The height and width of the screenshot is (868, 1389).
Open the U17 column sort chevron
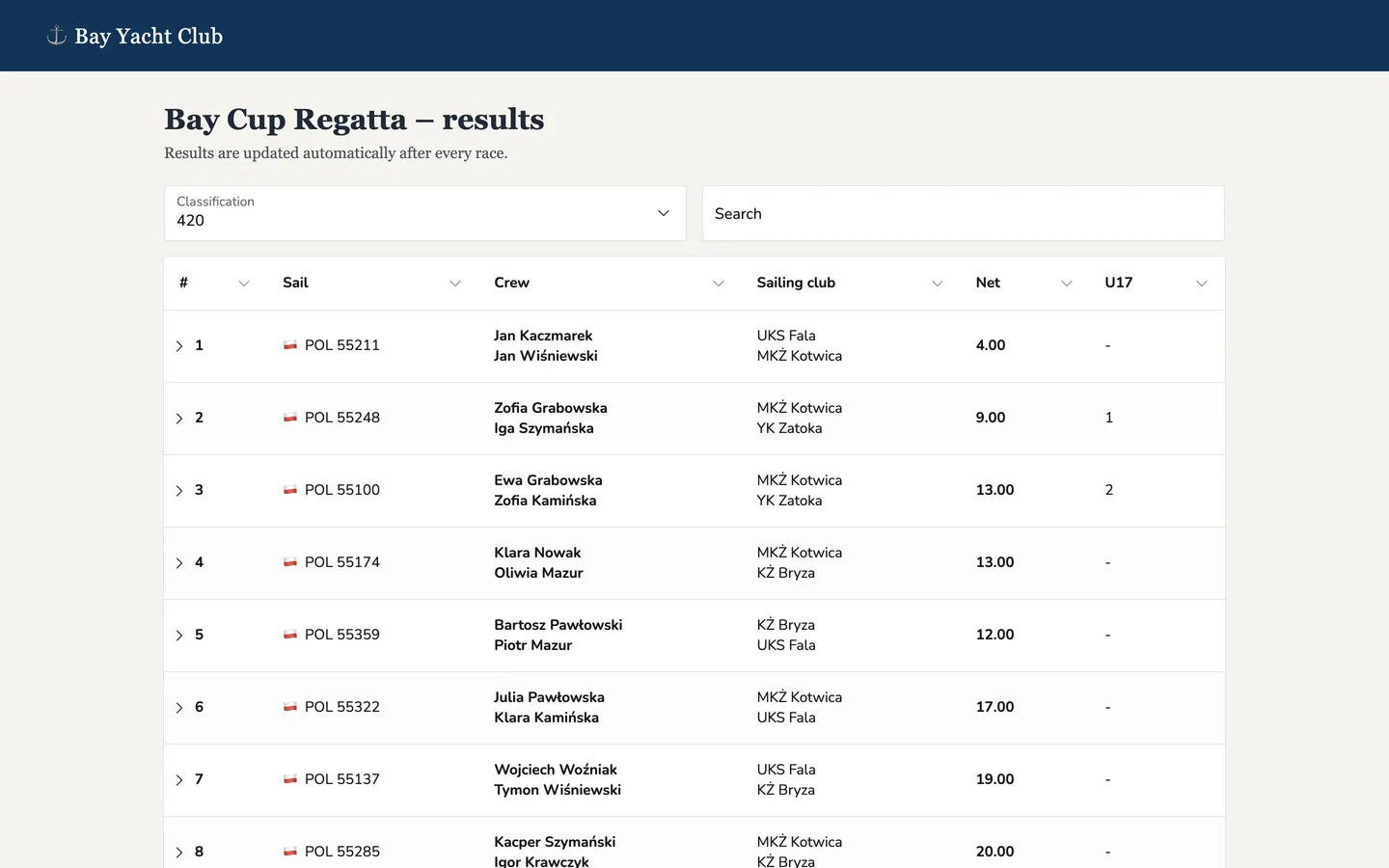[1202, 284]
